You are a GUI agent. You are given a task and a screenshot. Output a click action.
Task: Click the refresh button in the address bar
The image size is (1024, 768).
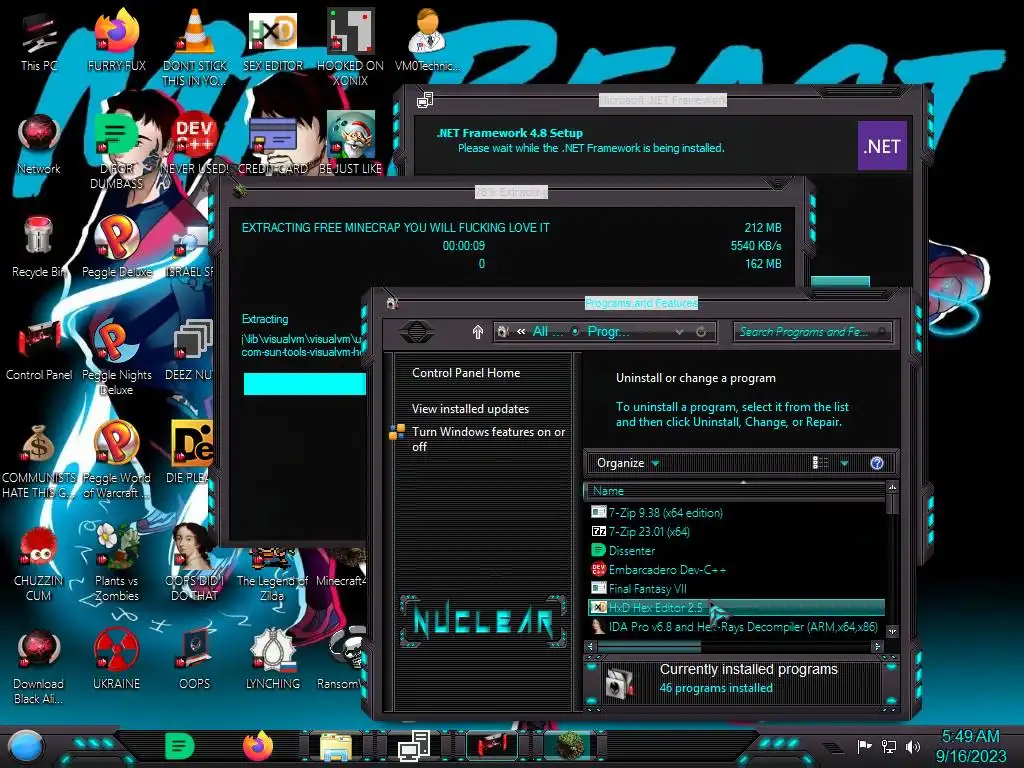click(x=701, y=332)
